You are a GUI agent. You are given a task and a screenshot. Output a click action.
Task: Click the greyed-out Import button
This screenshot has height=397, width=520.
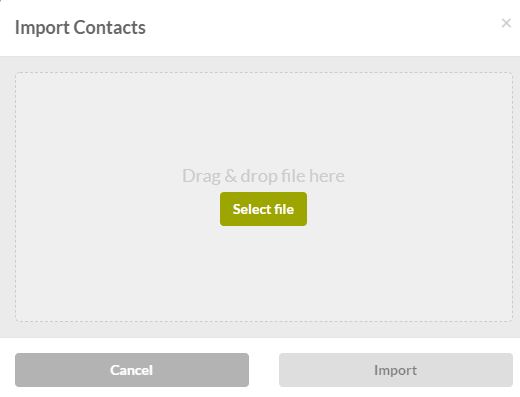pos(396,370)
